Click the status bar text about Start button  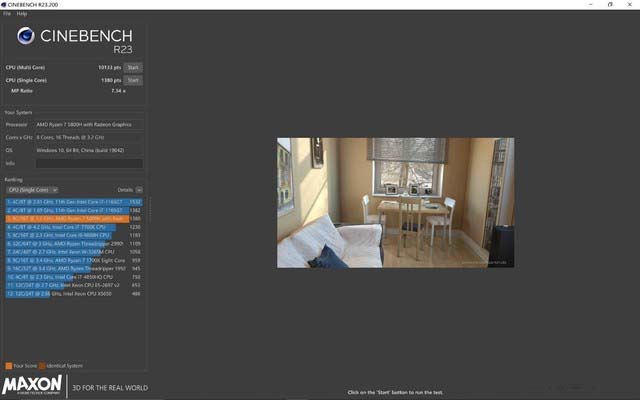pyautogui.click(x=395, y=392)
